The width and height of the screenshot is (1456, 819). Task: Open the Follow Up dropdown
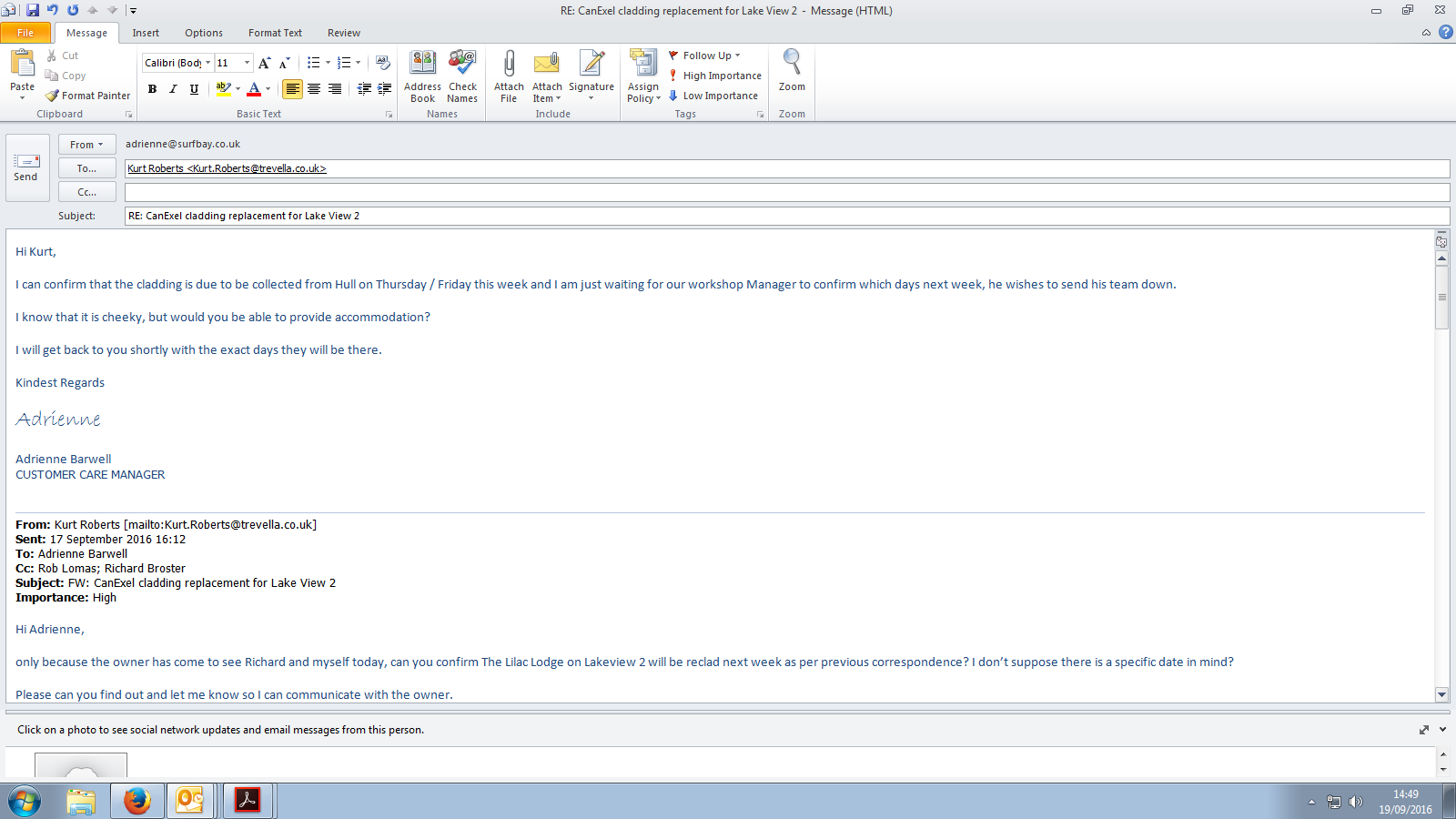pyautogui.click(x=707, y=56)
